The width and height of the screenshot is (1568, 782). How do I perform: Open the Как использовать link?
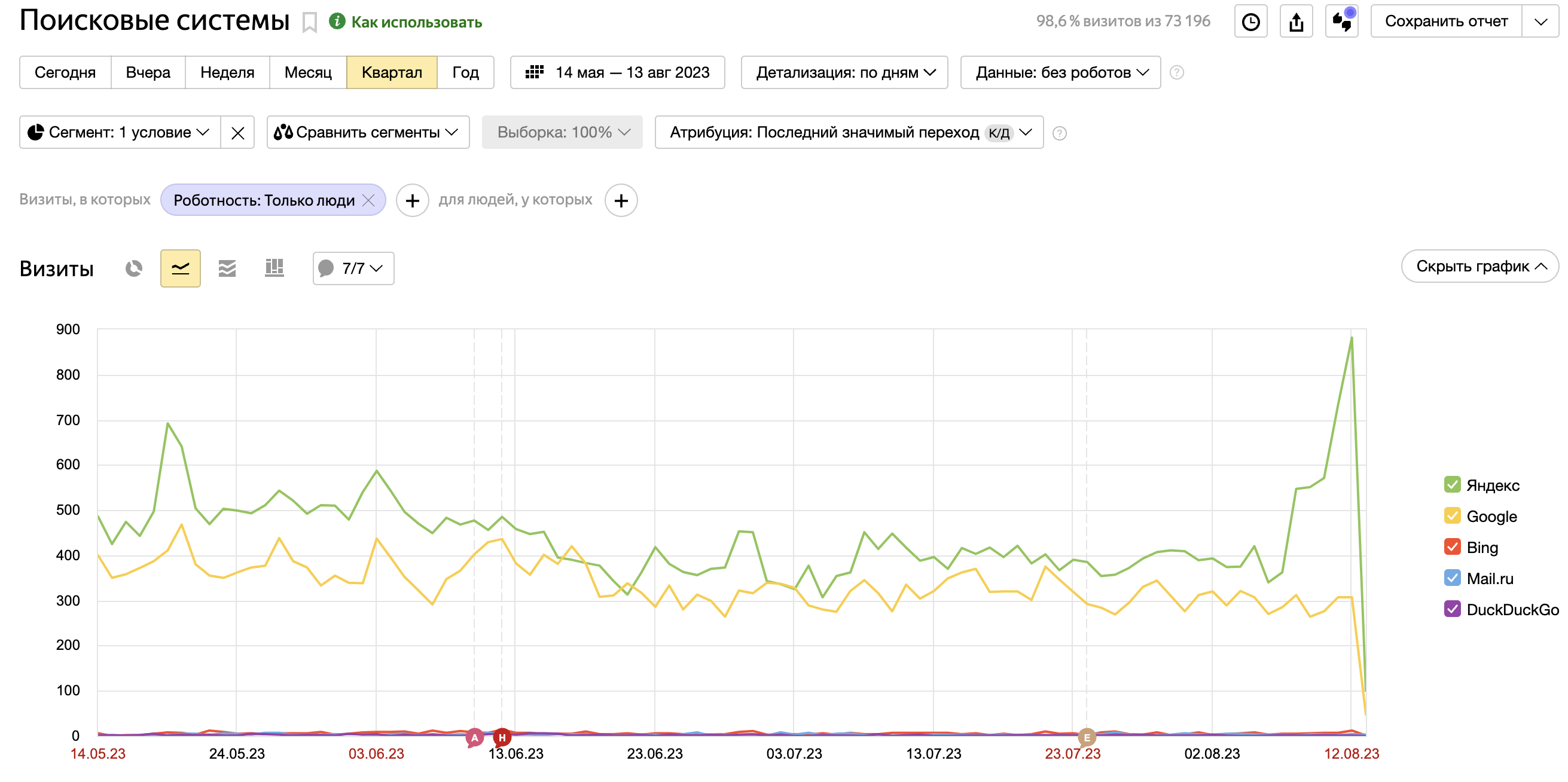[x=416, y=23]
